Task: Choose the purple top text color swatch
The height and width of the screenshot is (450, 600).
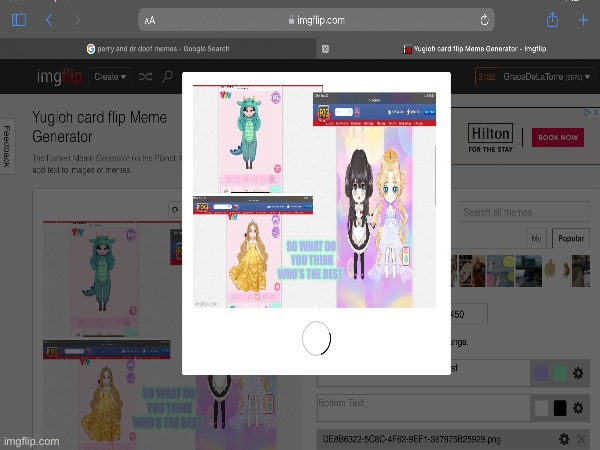Action: point(541,373)
